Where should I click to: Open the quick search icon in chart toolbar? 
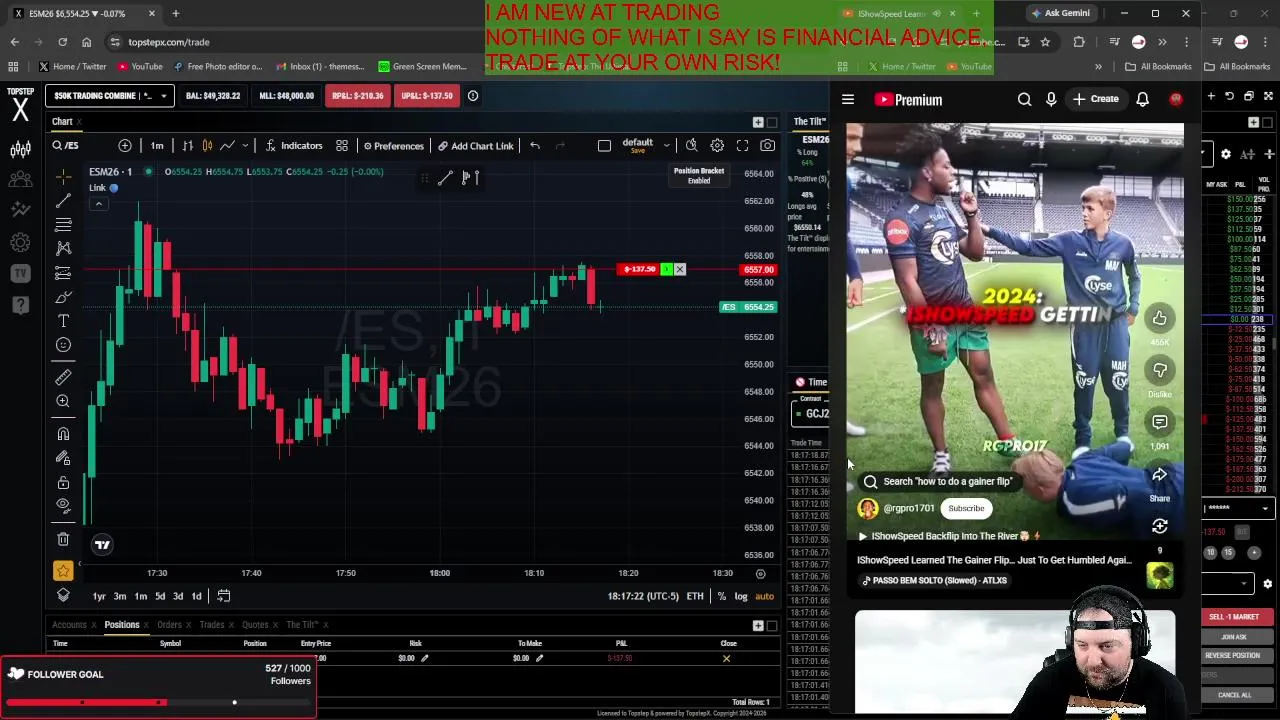pos(691,146)
